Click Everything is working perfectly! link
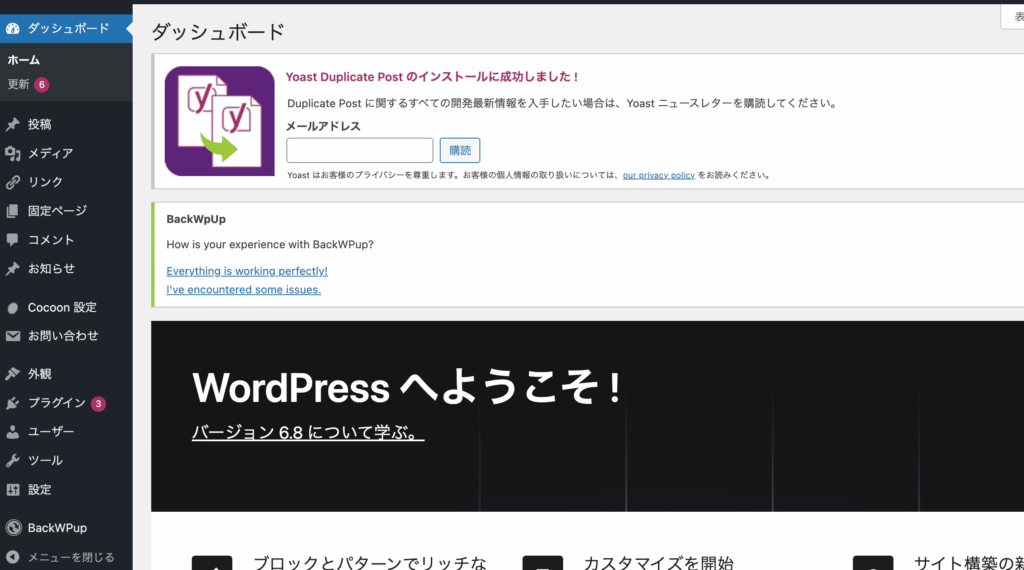Image resolution: width=1024 pixels, height=570 pixels. [247, 271]
